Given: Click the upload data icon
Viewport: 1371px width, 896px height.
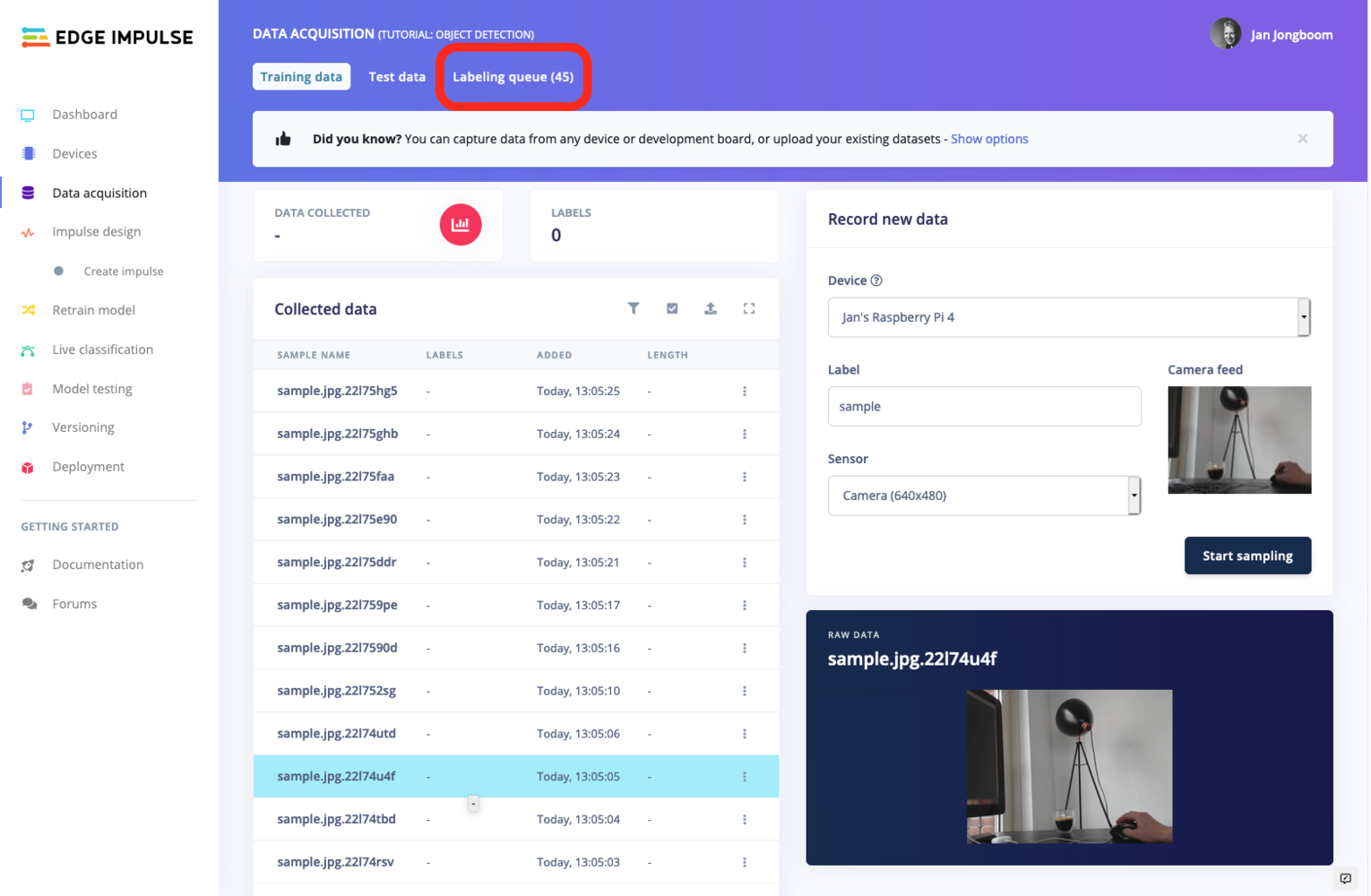Looking at the screenshot, I should [711, 308].
